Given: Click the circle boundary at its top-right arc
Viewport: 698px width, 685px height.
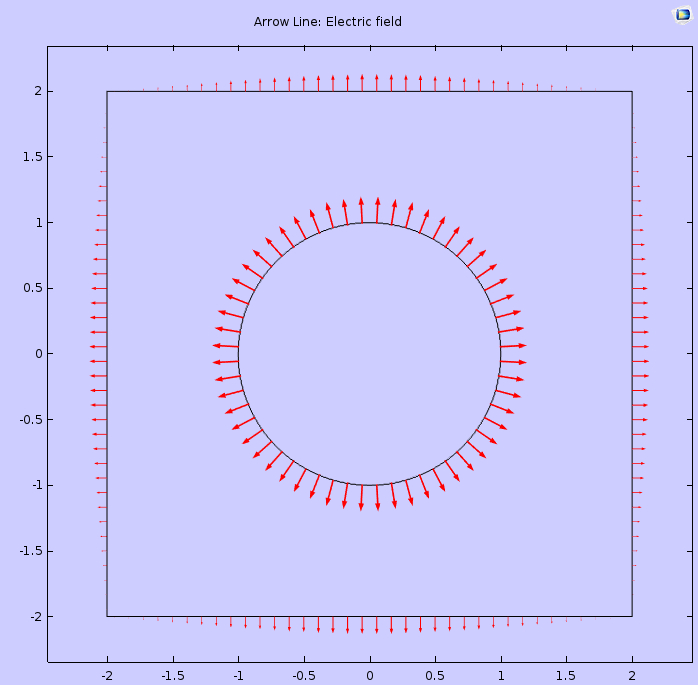Looking at the screenshot, I should (x=463, y=260).
